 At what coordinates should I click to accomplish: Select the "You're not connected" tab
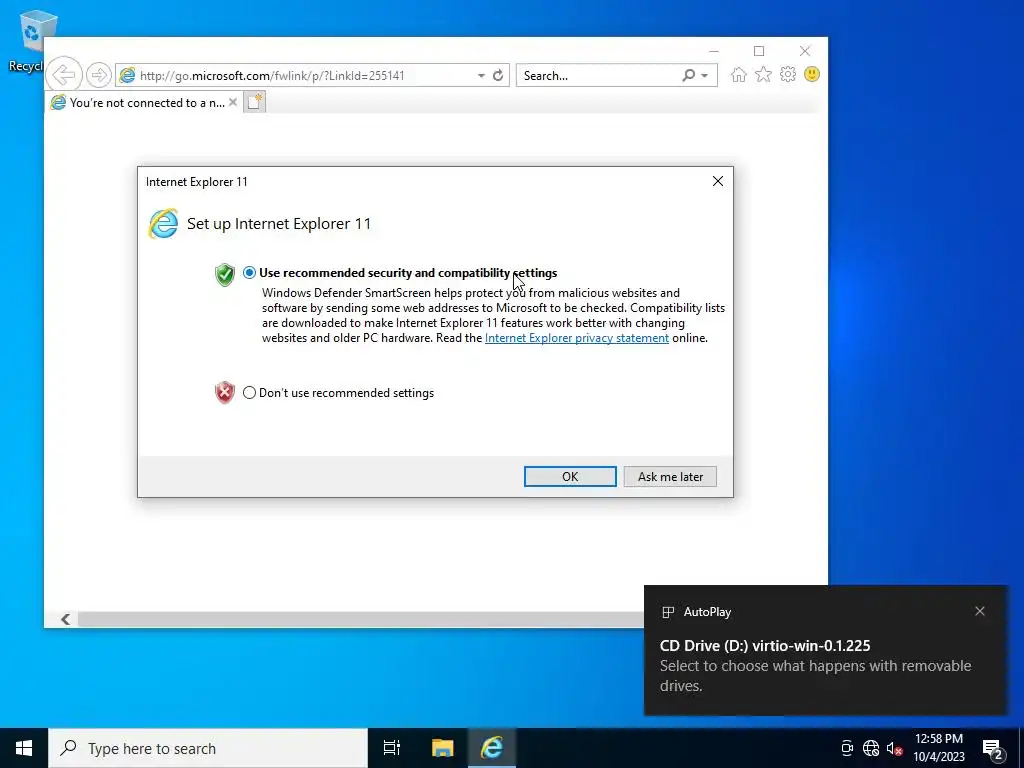144,103
